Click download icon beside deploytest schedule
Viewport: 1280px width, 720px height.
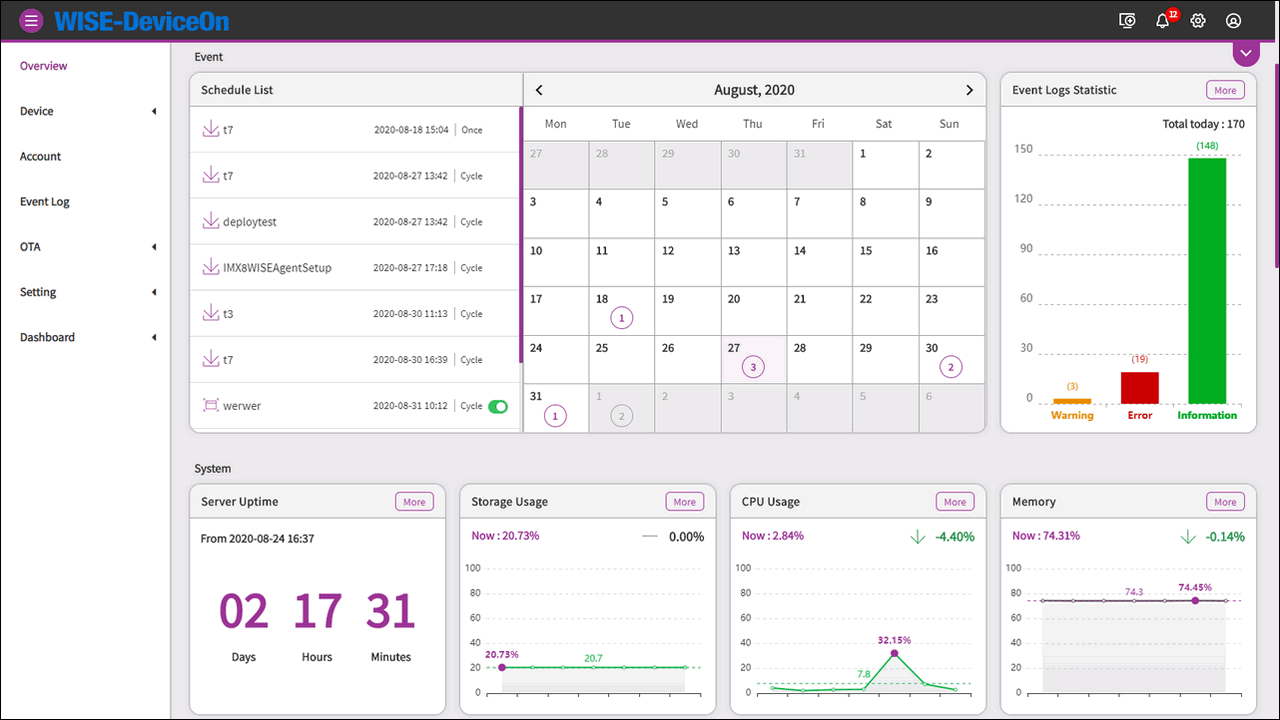tap(211, 221)
